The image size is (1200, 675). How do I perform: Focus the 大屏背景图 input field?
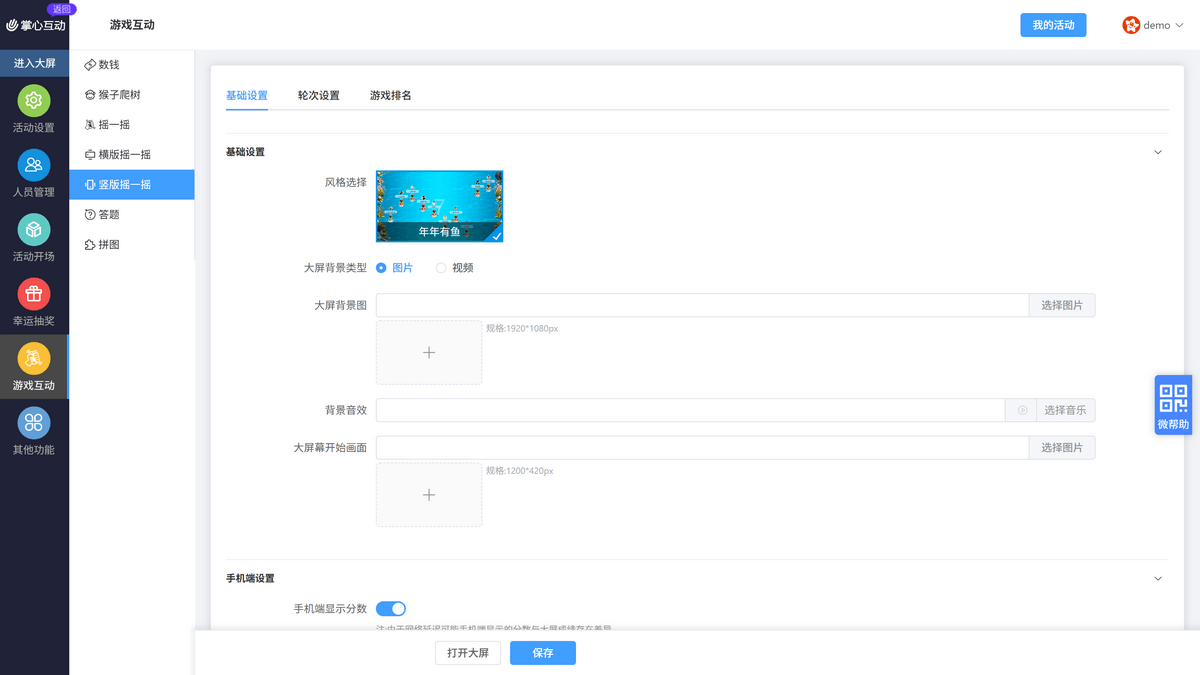(x=702, y=305)
